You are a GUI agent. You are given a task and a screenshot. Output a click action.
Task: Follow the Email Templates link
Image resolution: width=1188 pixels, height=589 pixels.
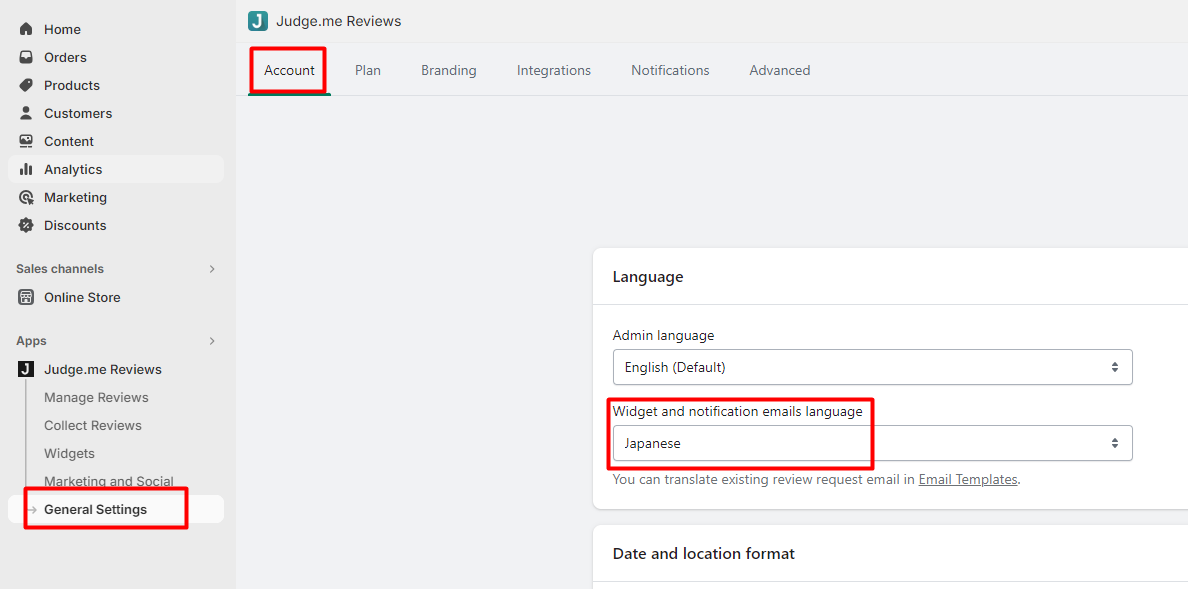(x=968, y=480)
